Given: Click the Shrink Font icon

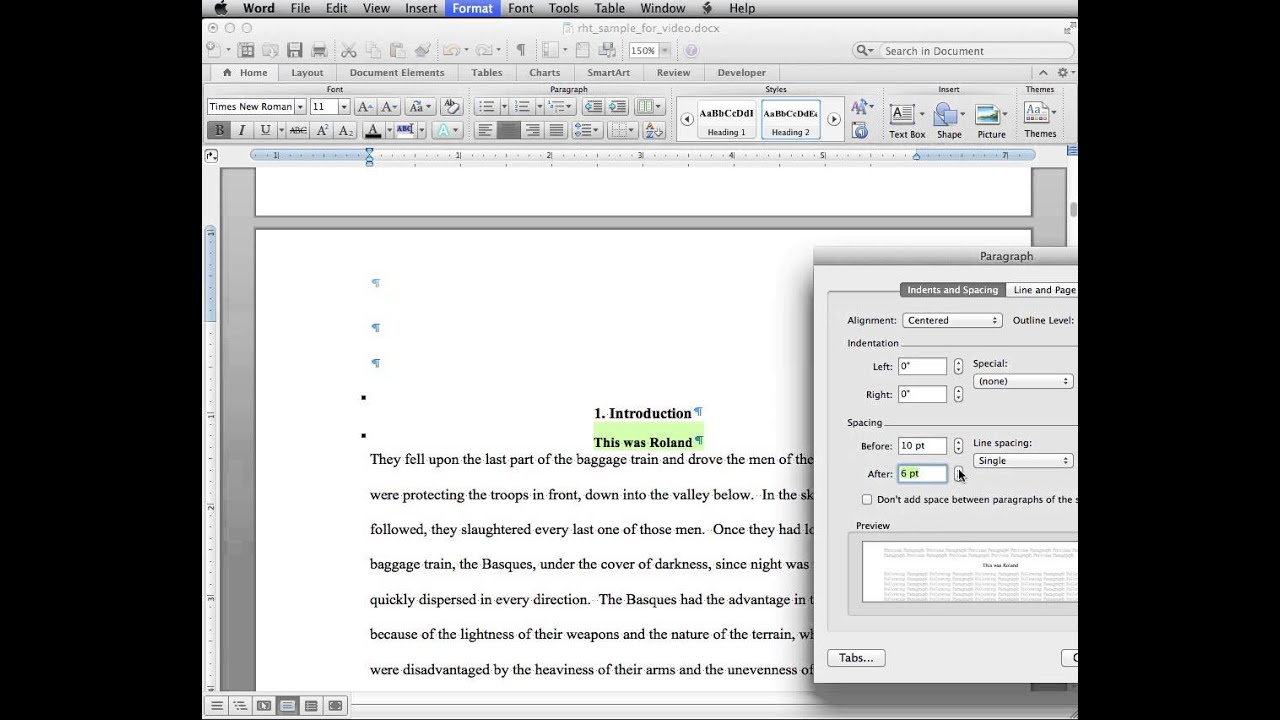Looking at the screenshot, I should 389,106.
